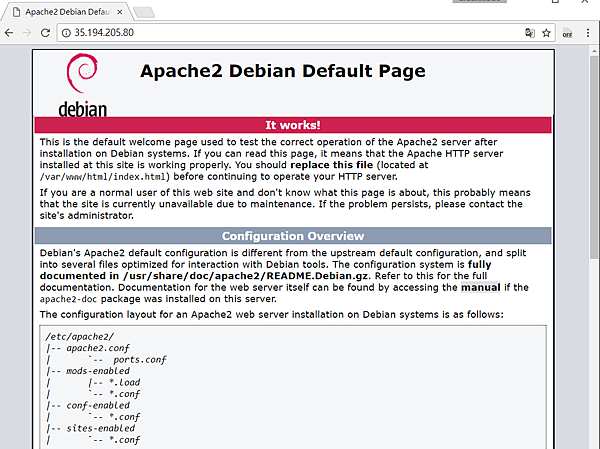Image resolution: width=600 pixels, height=449 pixels.
Task: Click the browser forward arrow
Action: click(x=27, y=33)
